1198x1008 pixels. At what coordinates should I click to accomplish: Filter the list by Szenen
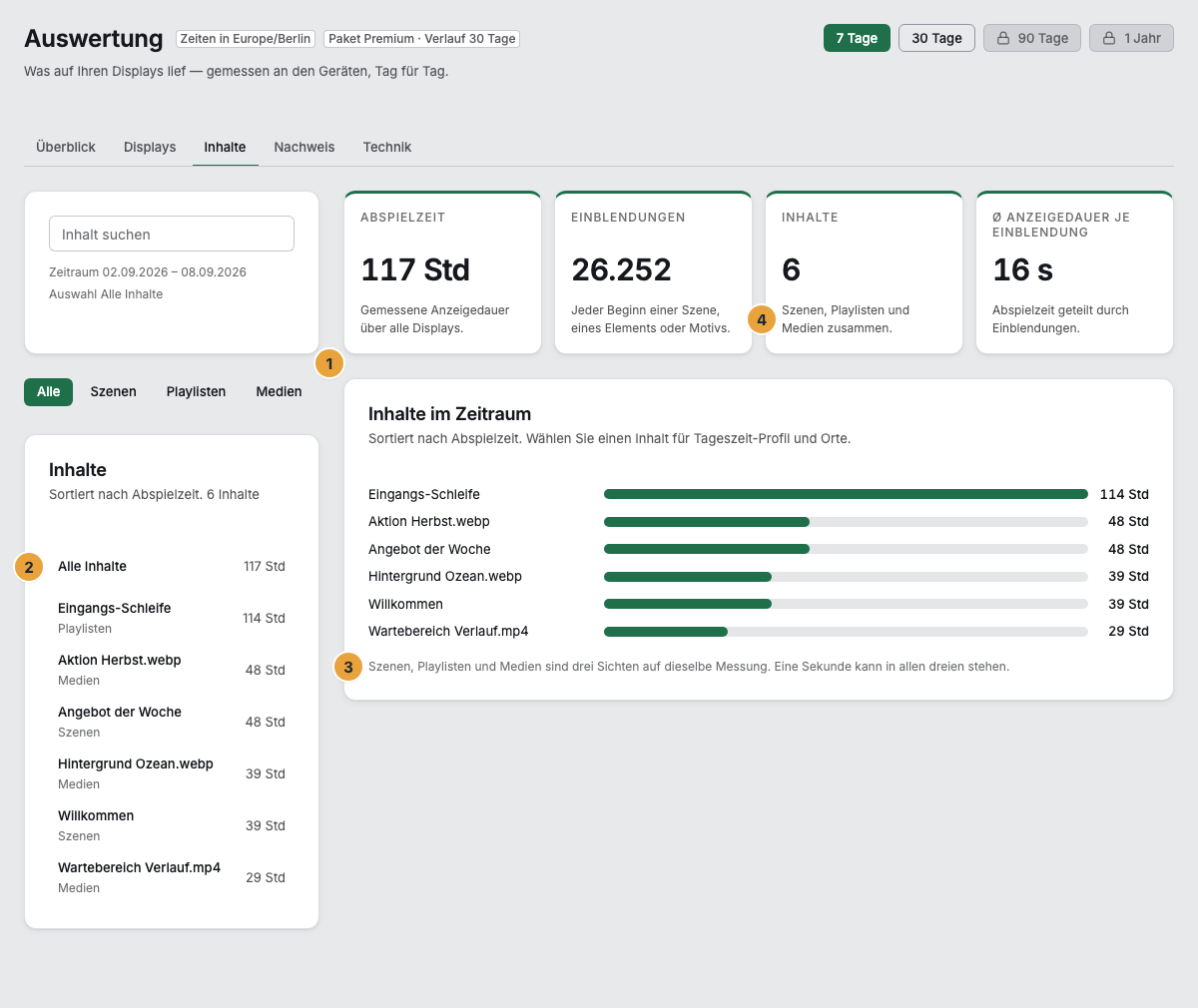pos(114,391)
